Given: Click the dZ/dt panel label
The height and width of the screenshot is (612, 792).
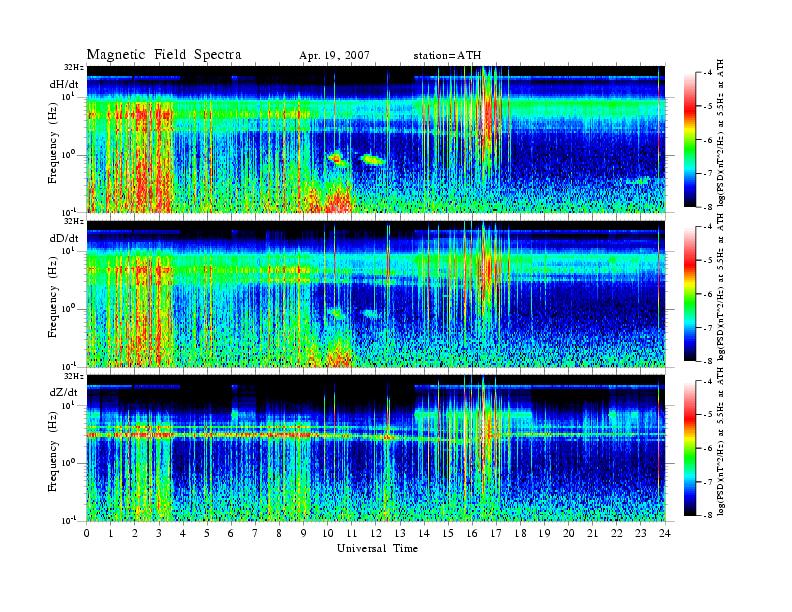Looking at the screenshot, I should pyautogui.click(x=64, y=392).
